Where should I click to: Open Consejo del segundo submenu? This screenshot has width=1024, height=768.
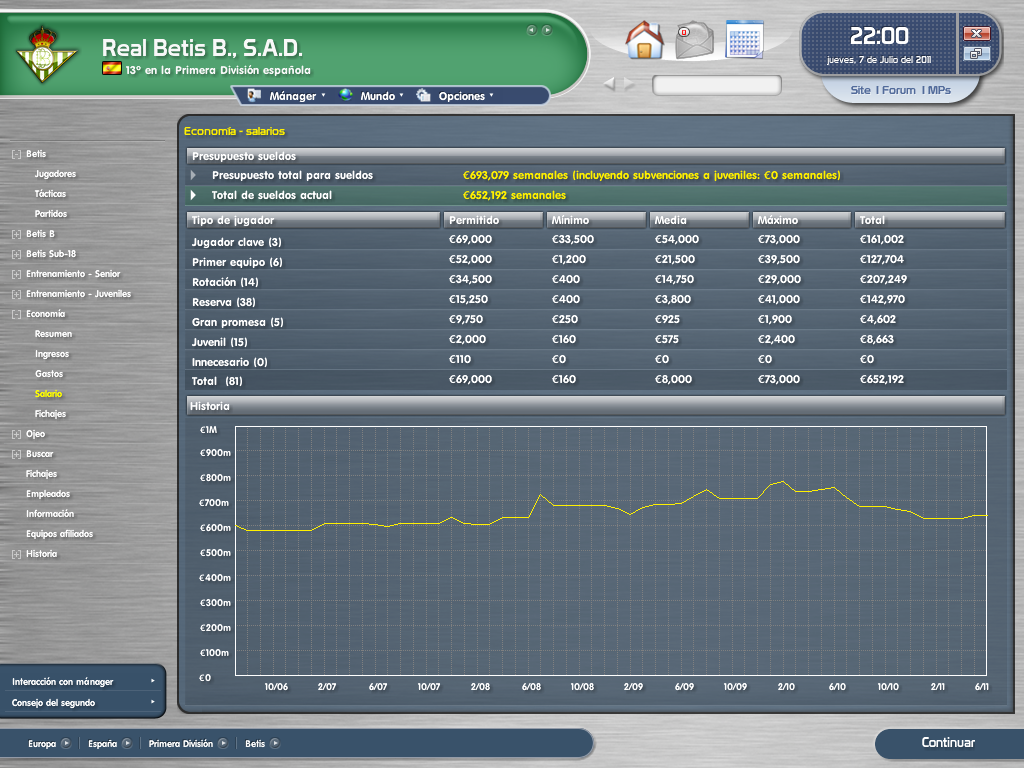(82, 703)
